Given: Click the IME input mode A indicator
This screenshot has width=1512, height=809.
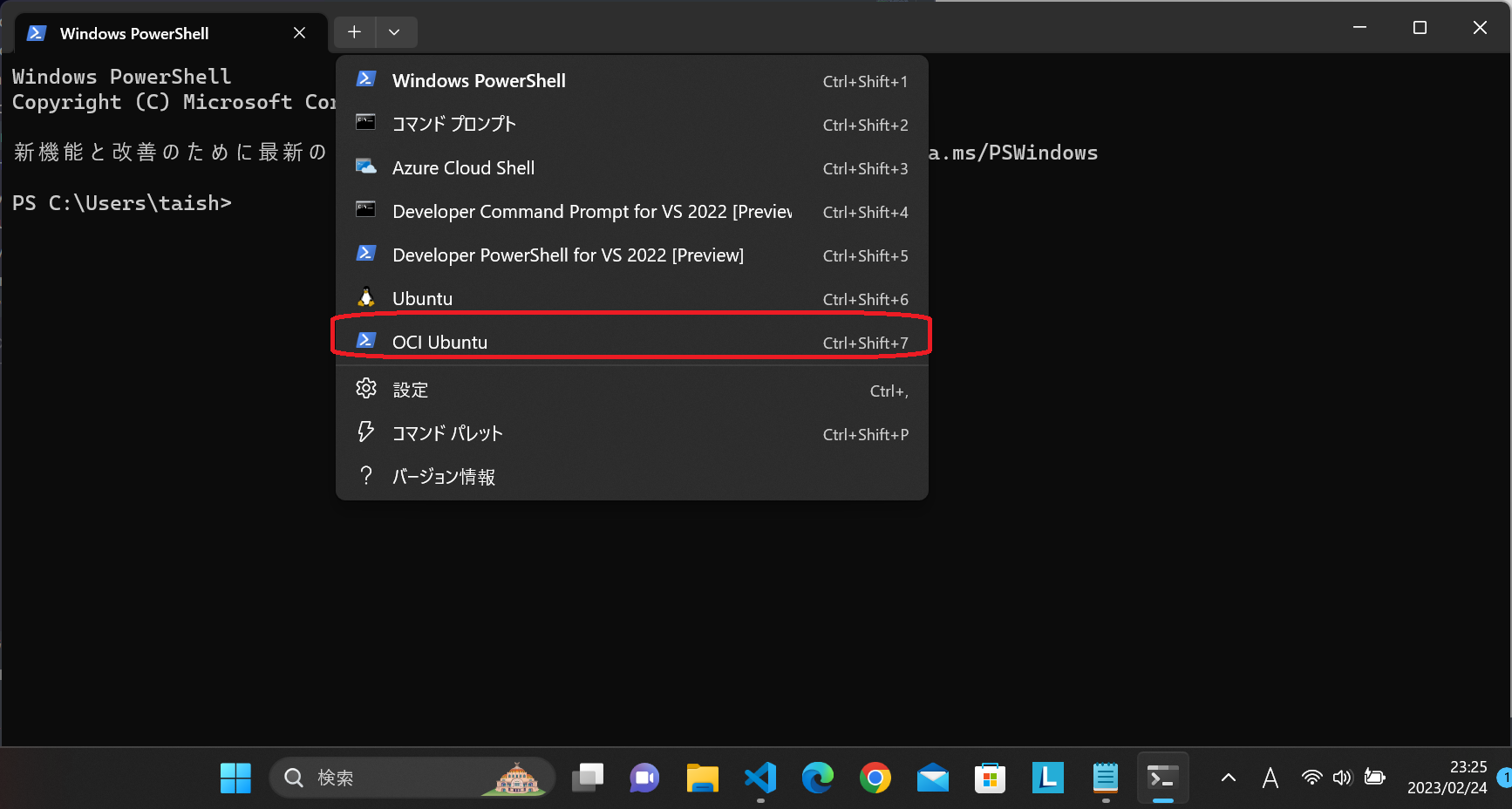Looking at the screenshot, I should click(1270, 778).
